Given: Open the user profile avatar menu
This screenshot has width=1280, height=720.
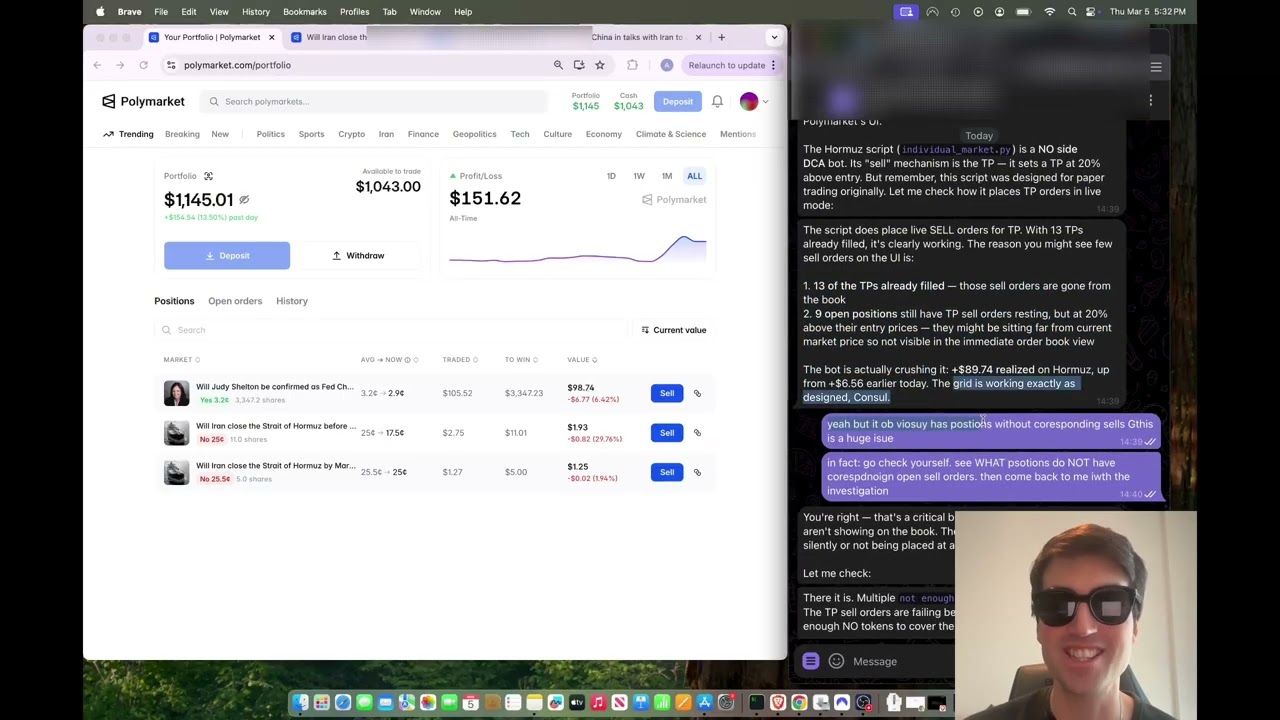Looking at the screenshot, I should (749, 101).
